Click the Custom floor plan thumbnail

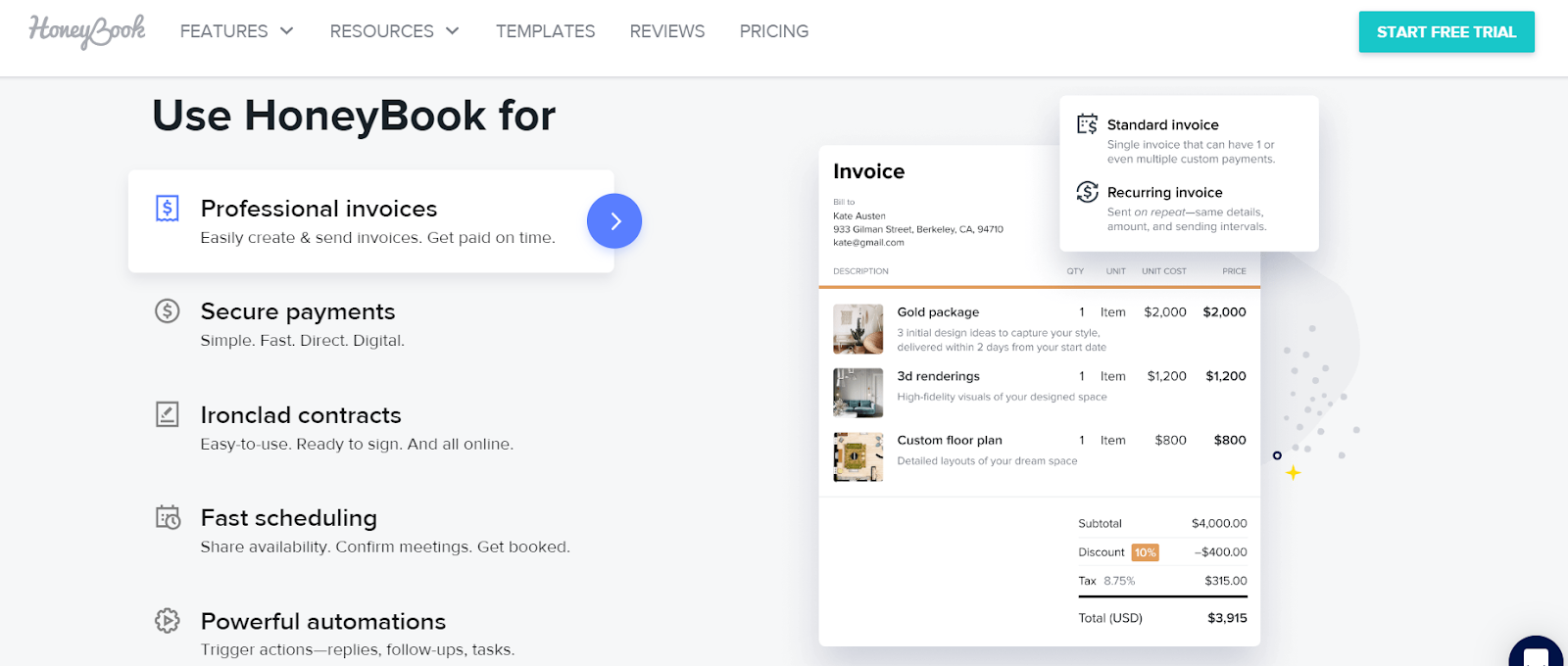pyautogui.click(x=858, y=456)
